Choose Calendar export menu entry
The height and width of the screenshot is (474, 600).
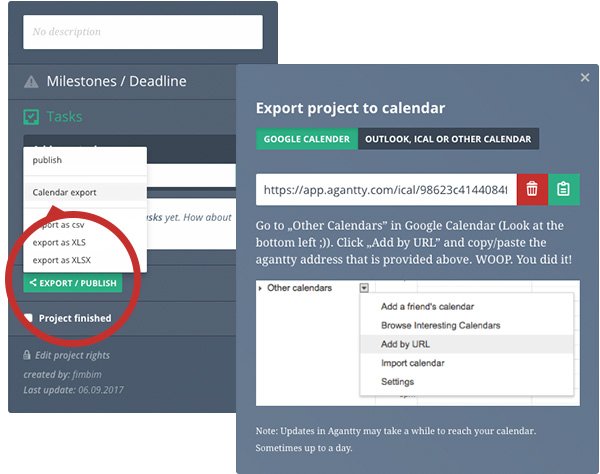[85, 192]
